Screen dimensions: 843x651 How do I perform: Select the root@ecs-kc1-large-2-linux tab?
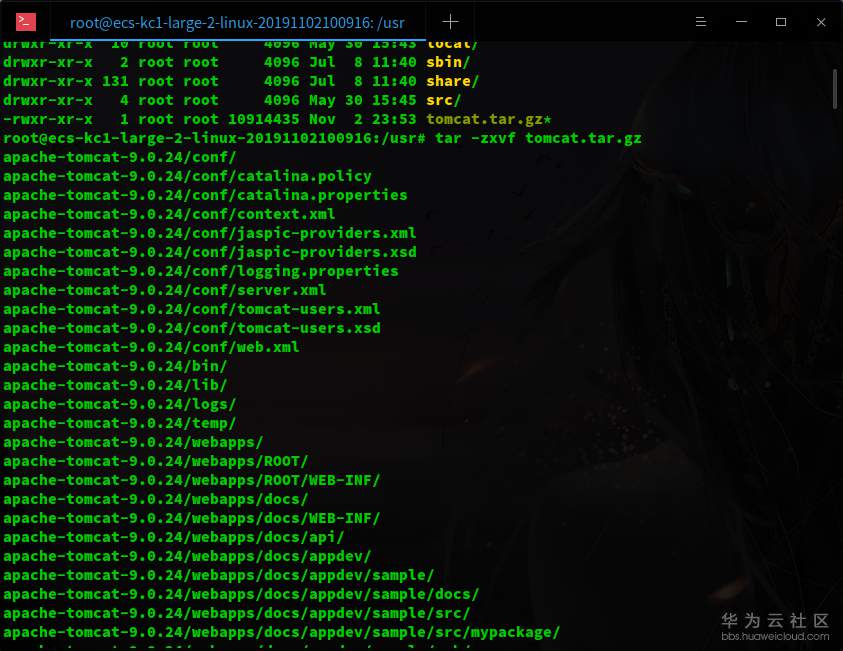click(237, 23)
